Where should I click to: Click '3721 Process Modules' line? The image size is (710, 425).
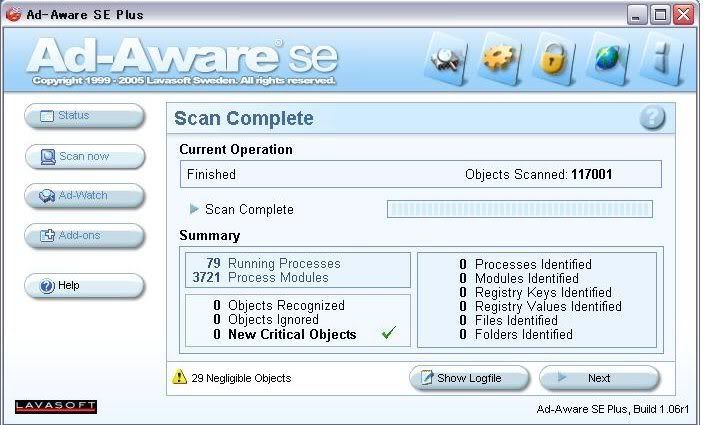click(x=260, y=277)
